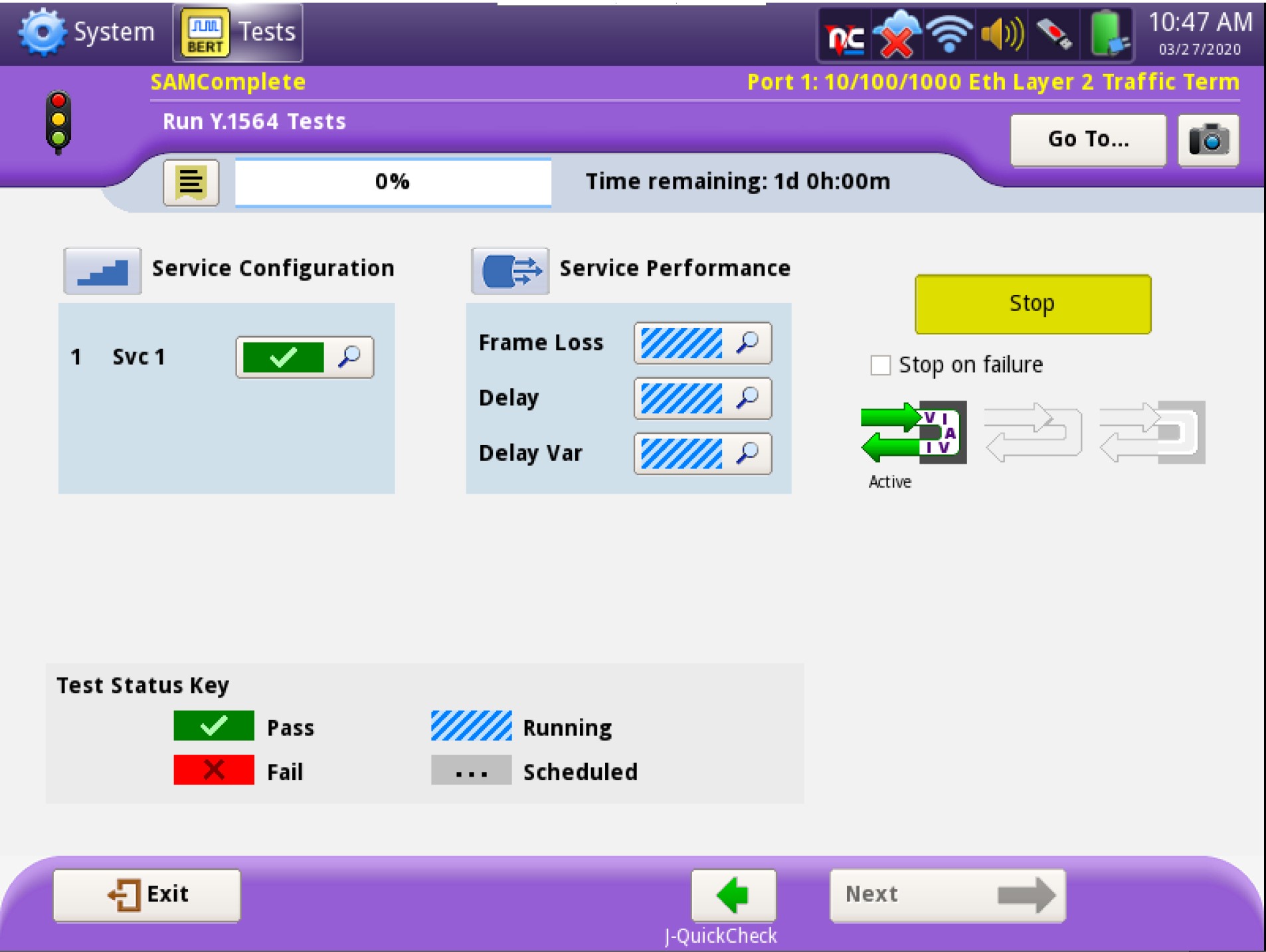Click the Wi-Fi status icon
Viewport: 1266px width, 952px height.
[x=949, y=33]
